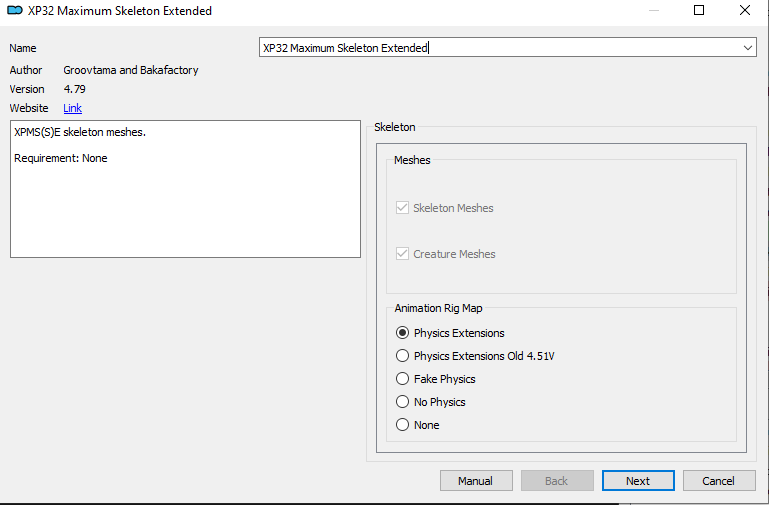Click the Manual button
The width and height of the screenshot is (769, 505).
[476, 481]
